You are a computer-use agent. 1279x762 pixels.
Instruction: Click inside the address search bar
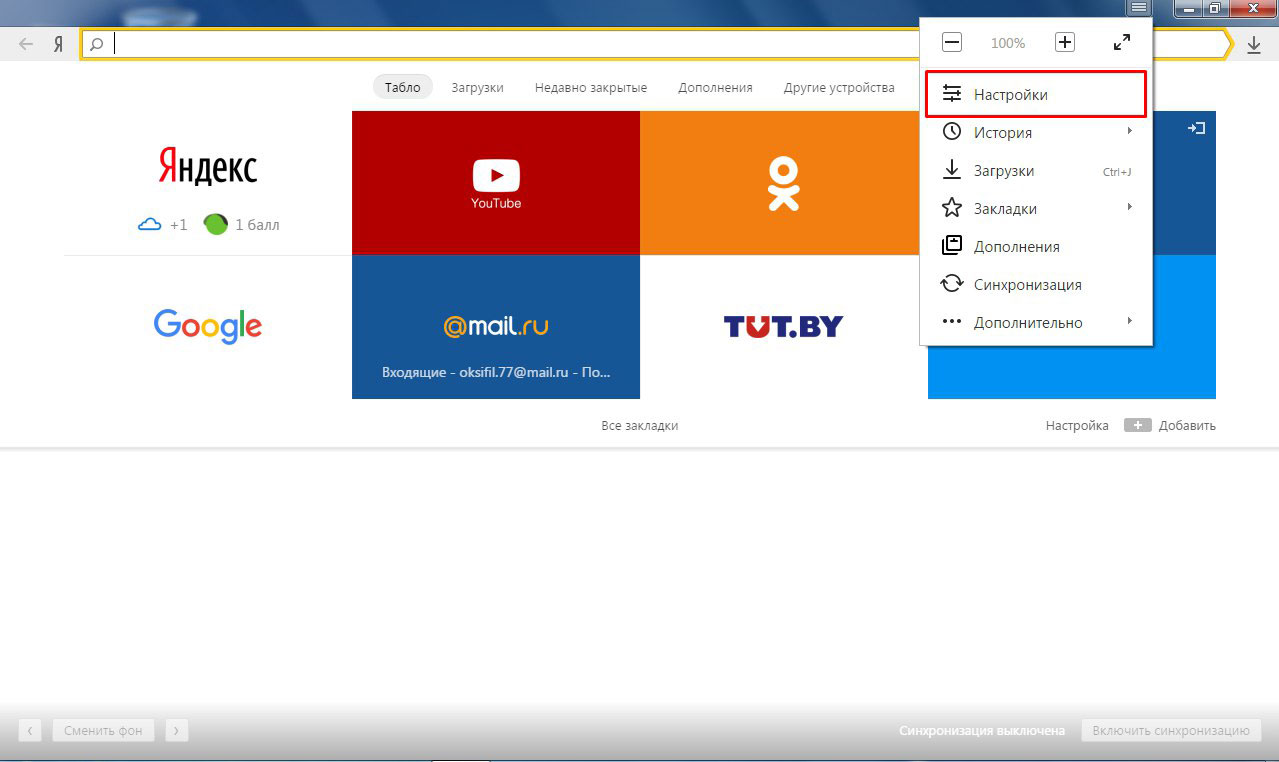pos(500,45)
